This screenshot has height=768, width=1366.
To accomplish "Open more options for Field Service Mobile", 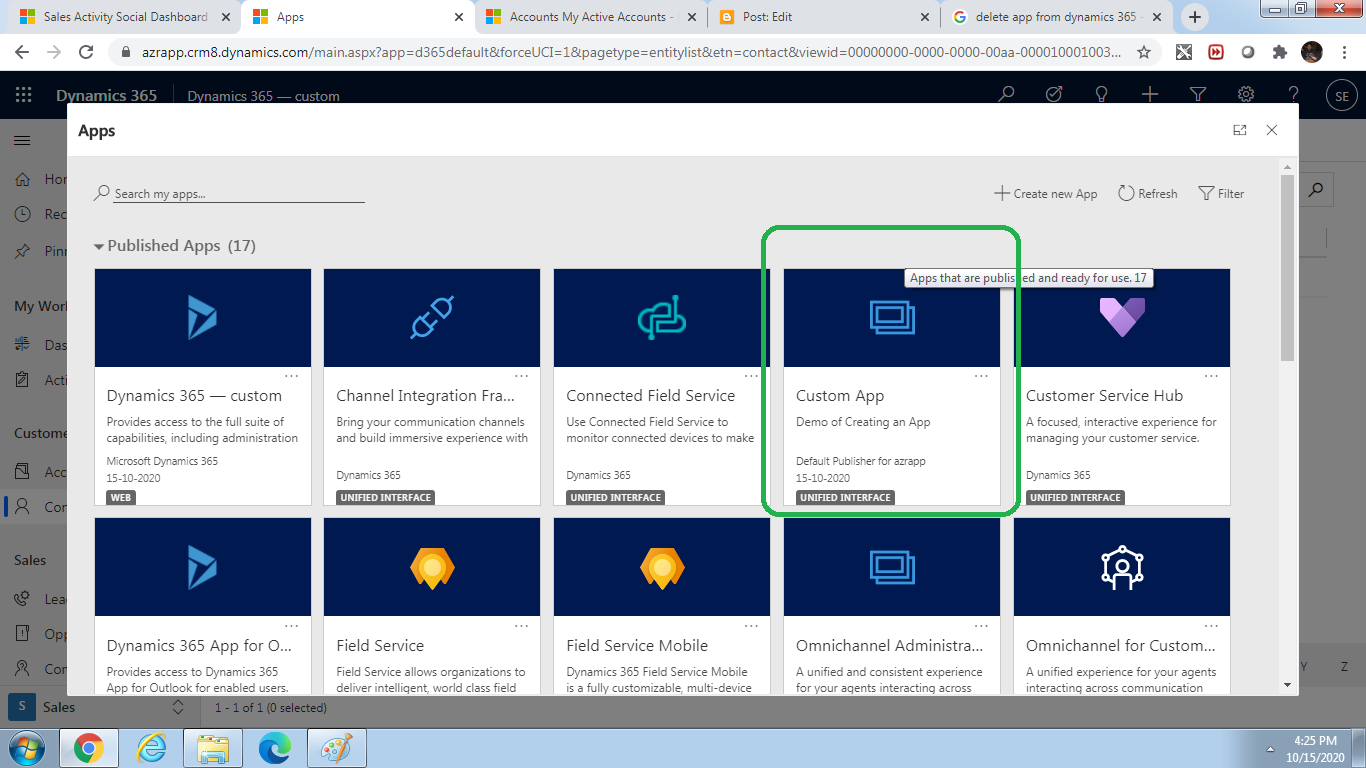I will 752,626.
